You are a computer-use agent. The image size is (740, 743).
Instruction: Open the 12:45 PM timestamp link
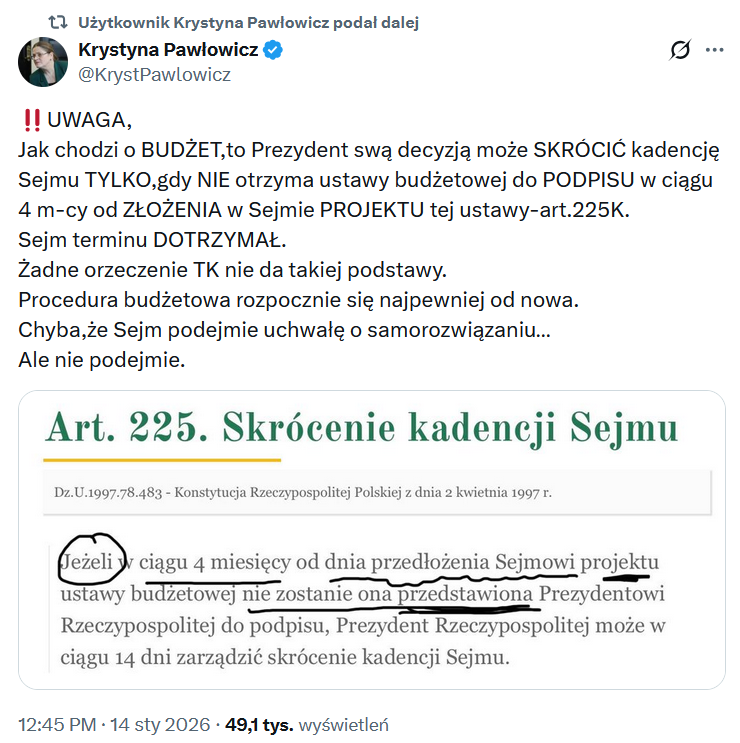pos(57,725)
